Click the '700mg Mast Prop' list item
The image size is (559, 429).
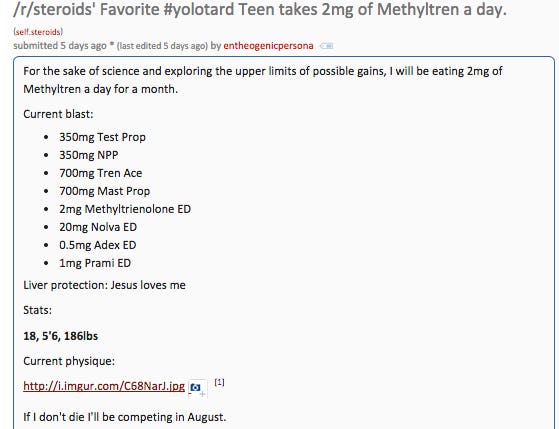pyautogui.click(x=104, y=191)
